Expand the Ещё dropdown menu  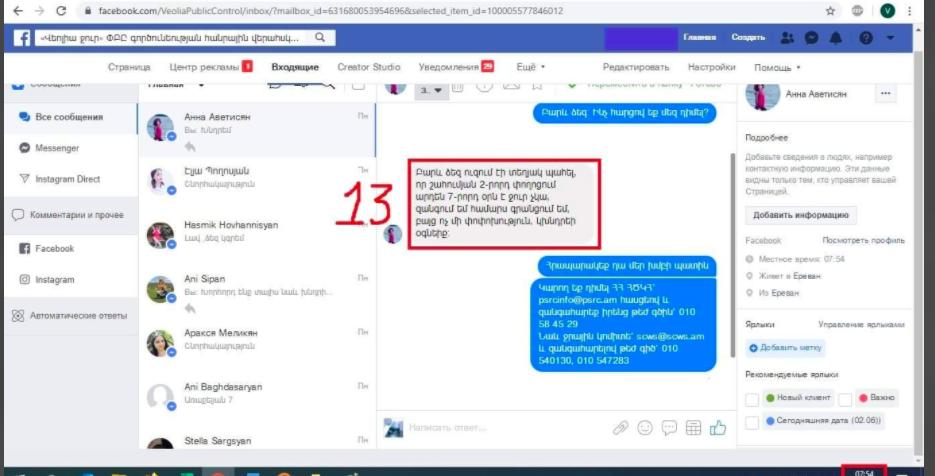[531, 67]
